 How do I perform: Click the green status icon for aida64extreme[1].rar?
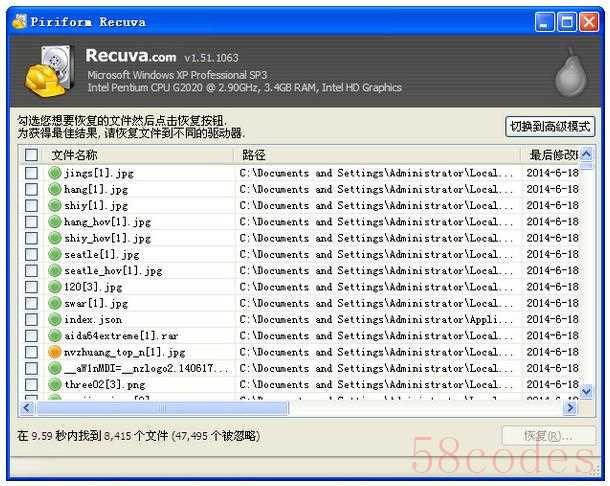tap(55, 335)
